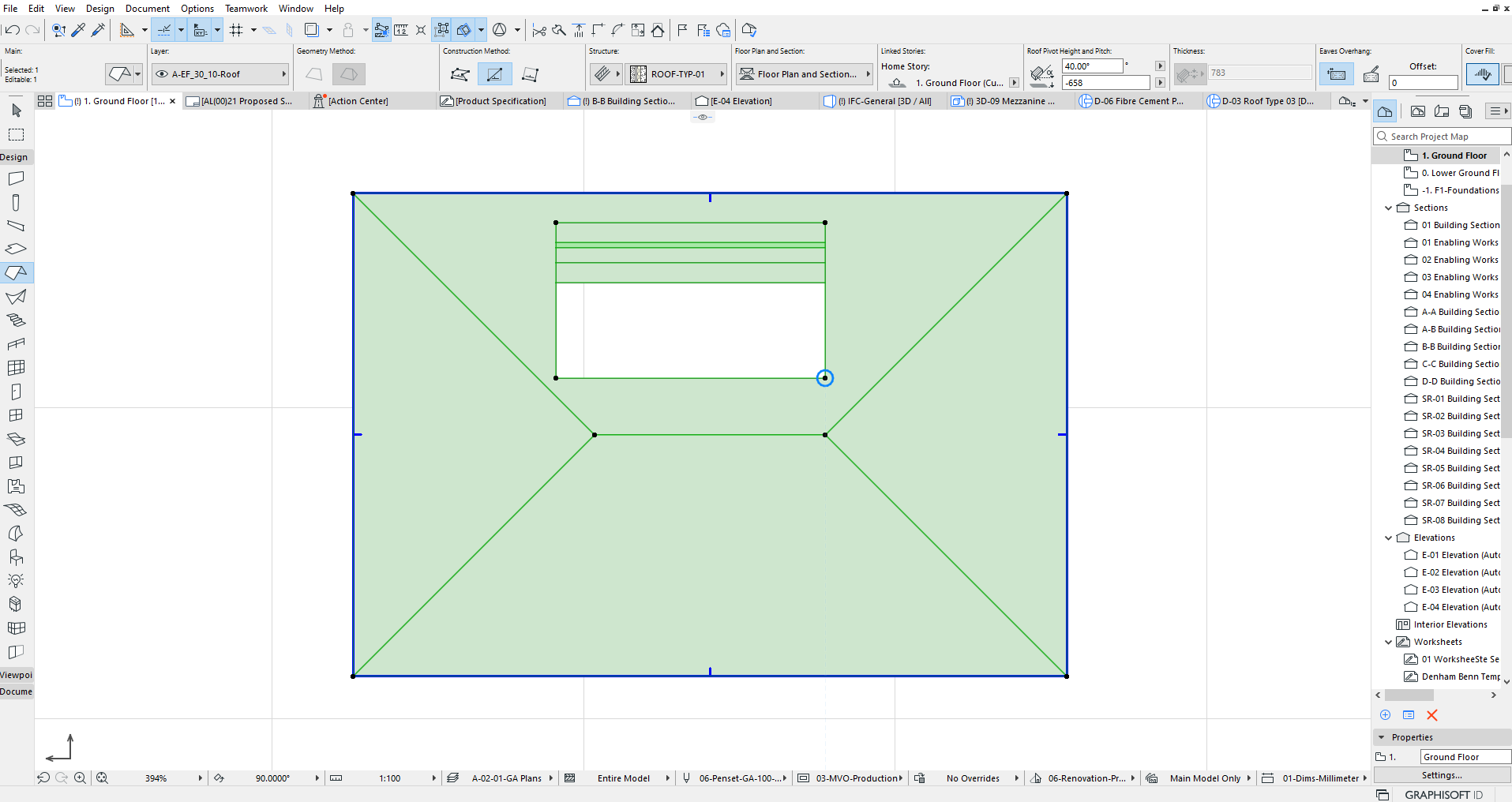The height and width of the screenshot is (802, 1512).
Task: Open the ROOF-TYP-01 structure dropdown
Action: [x=677, y=74]
